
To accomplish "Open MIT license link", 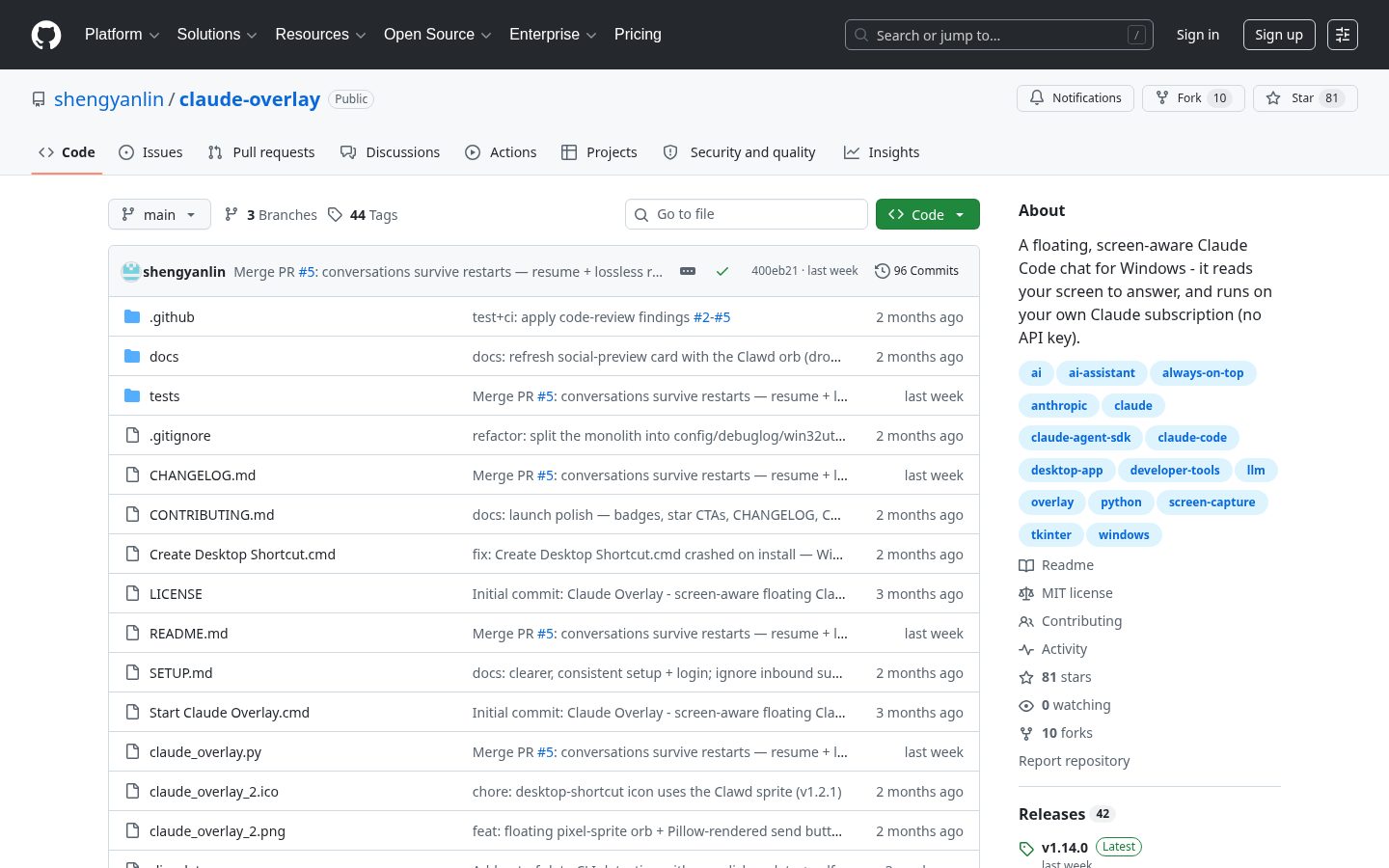I will [x=1066, y=593].
